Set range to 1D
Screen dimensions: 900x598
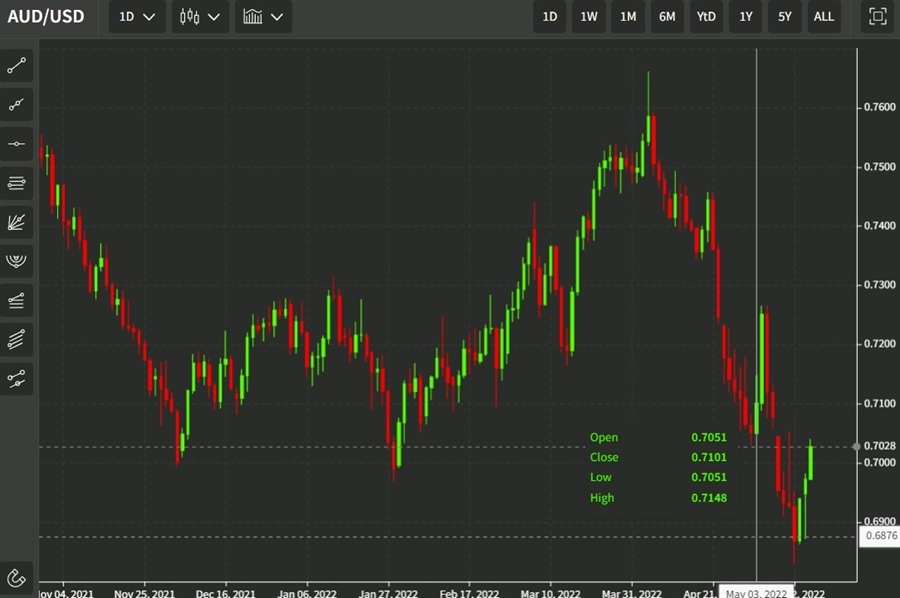click(x=549, y=17)
